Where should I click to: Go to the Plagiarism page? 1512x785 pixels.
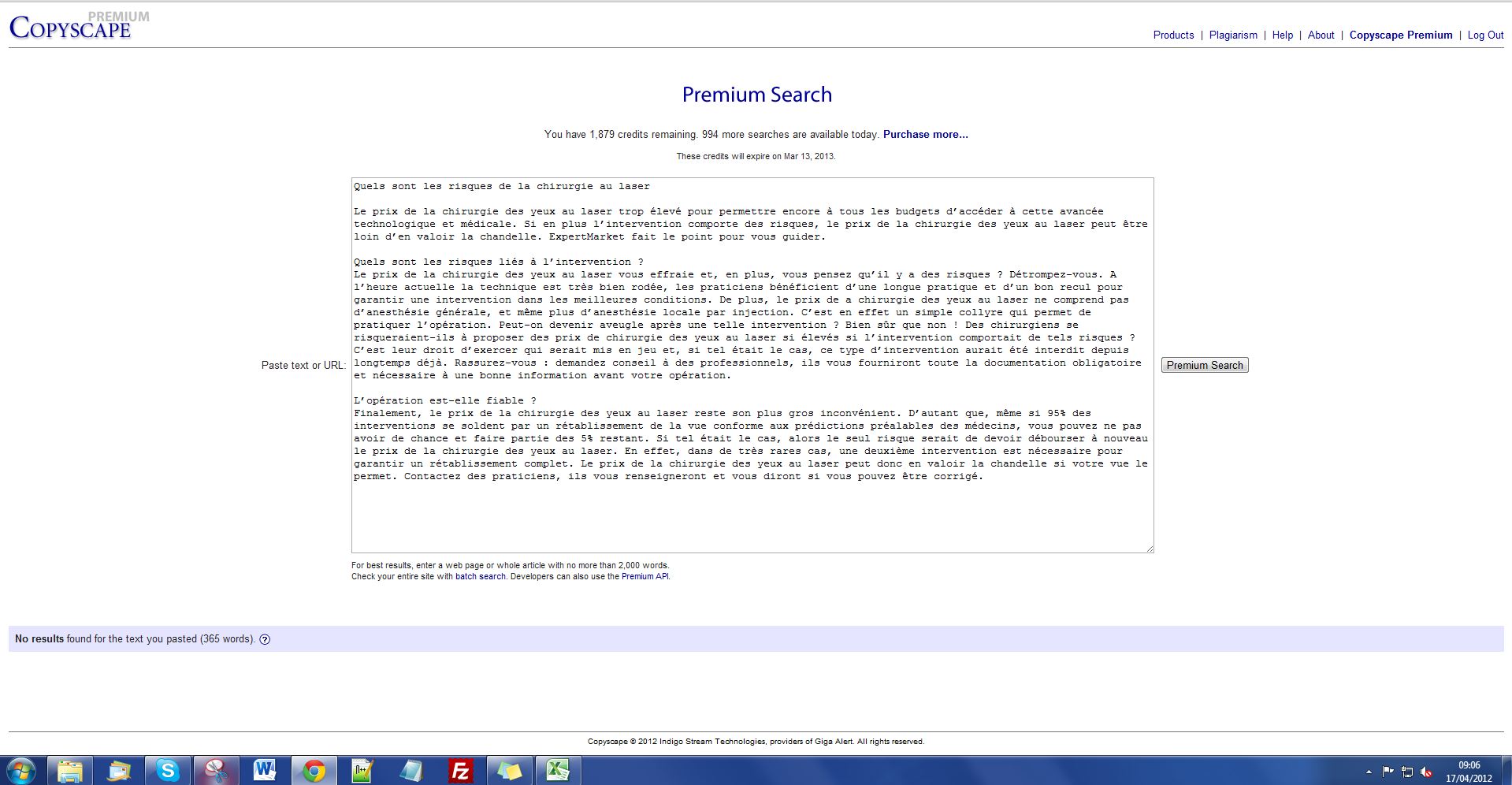point(1233,35)
